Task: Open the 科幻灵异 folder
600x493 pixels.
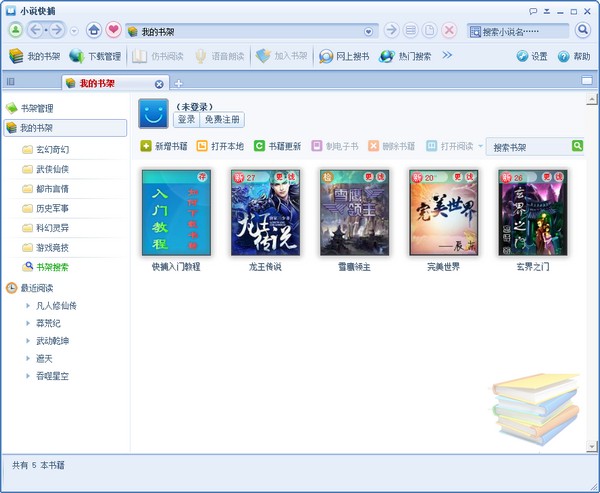Action: click(46, 228)
